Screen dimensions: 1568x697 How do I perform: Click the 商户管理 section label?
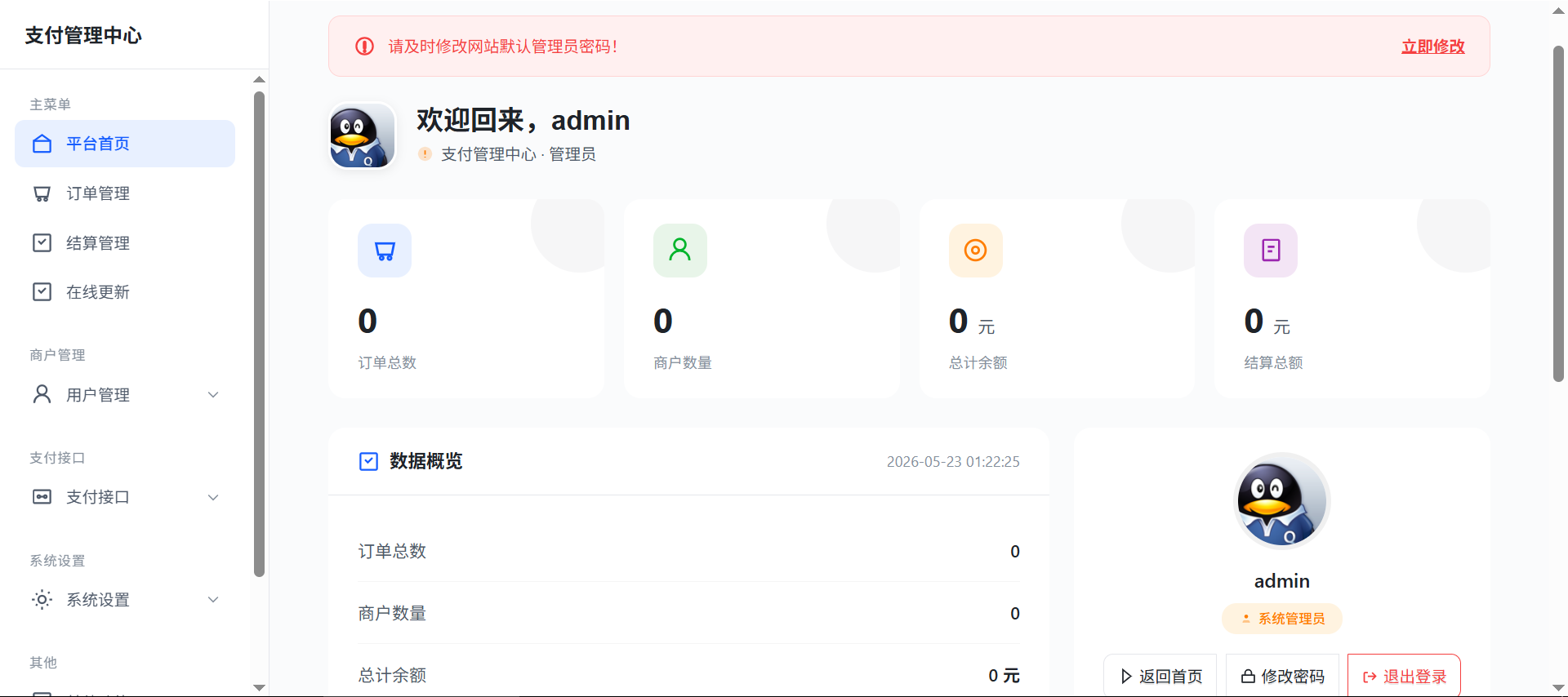click(x=57, y=355)
